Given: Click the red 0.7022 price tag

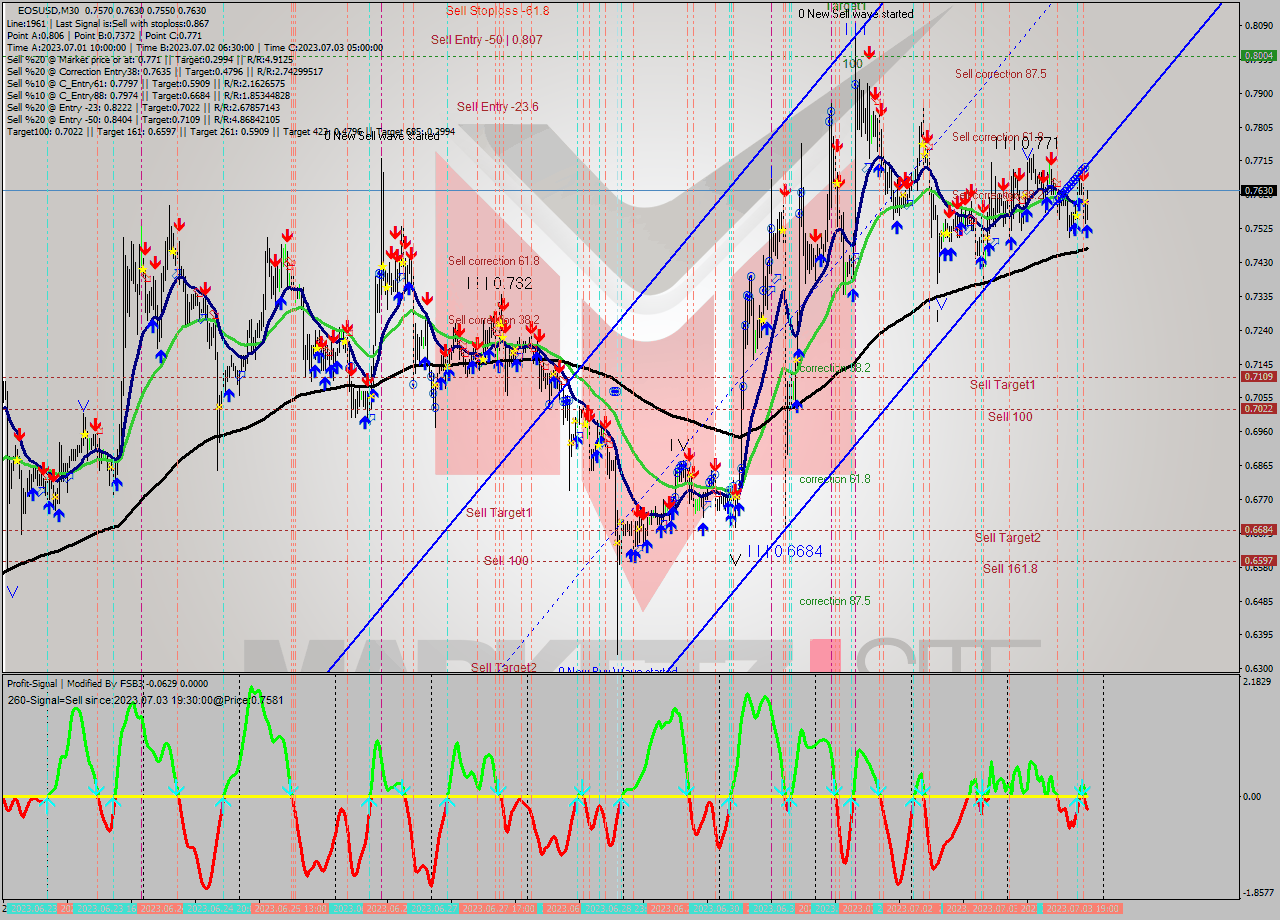Looking at the screenshot, I should (1257, 408).
